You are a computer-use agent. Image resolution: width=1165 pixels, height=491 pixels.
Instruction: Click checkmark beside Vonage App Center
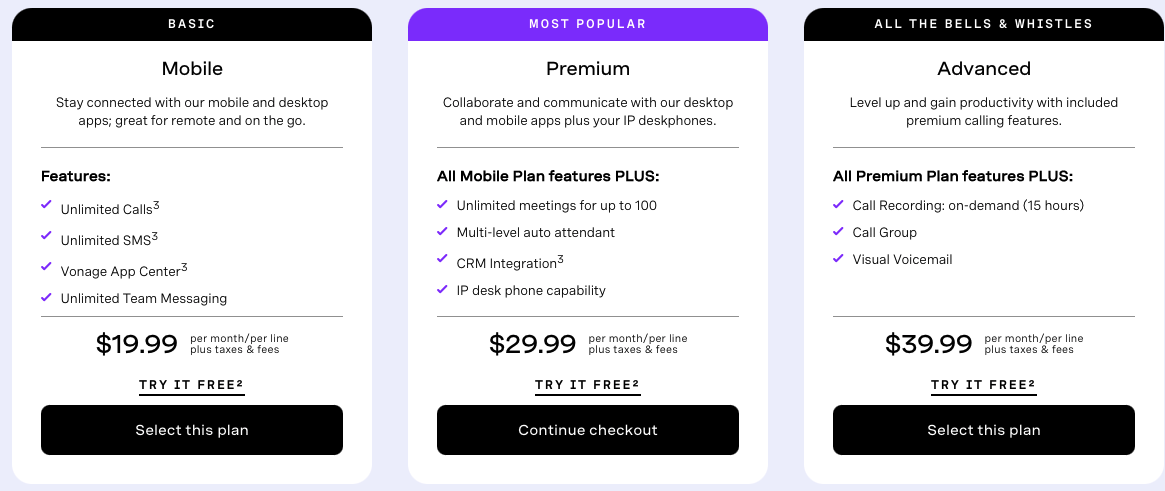(46, 266)
